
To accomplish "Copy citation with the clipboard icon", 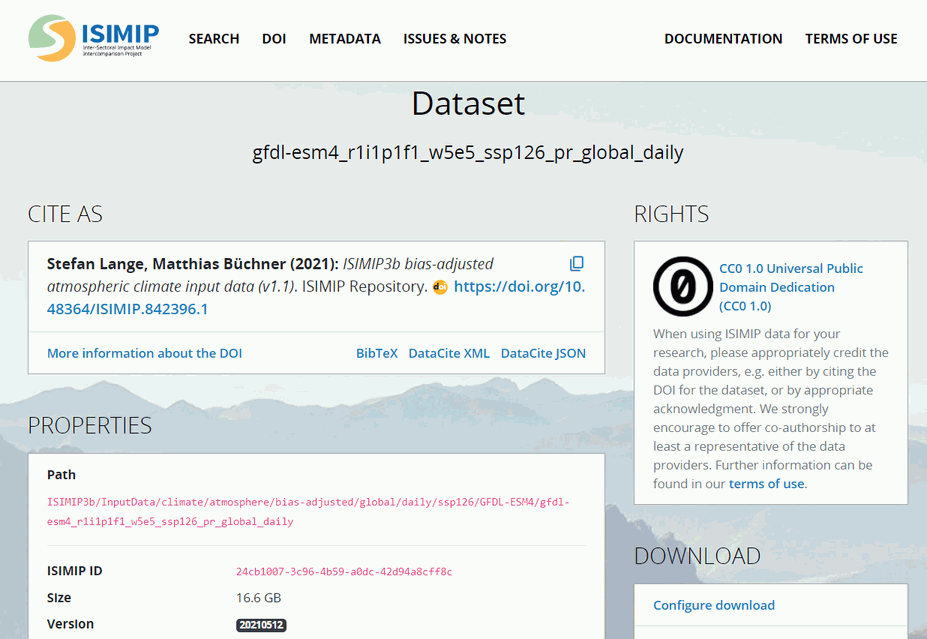I will [576, 263].
